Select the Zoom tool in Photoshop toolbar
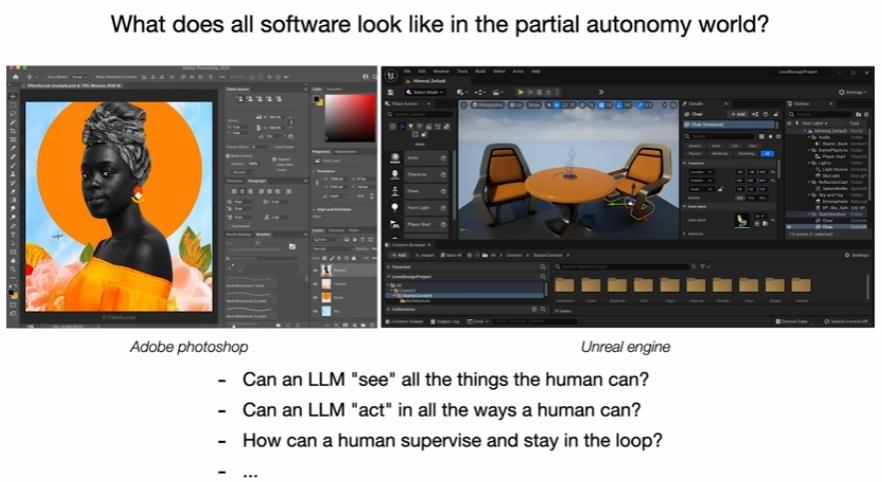Screen dimensions: 882x482 pyautogui.click(x=12, y=268)
